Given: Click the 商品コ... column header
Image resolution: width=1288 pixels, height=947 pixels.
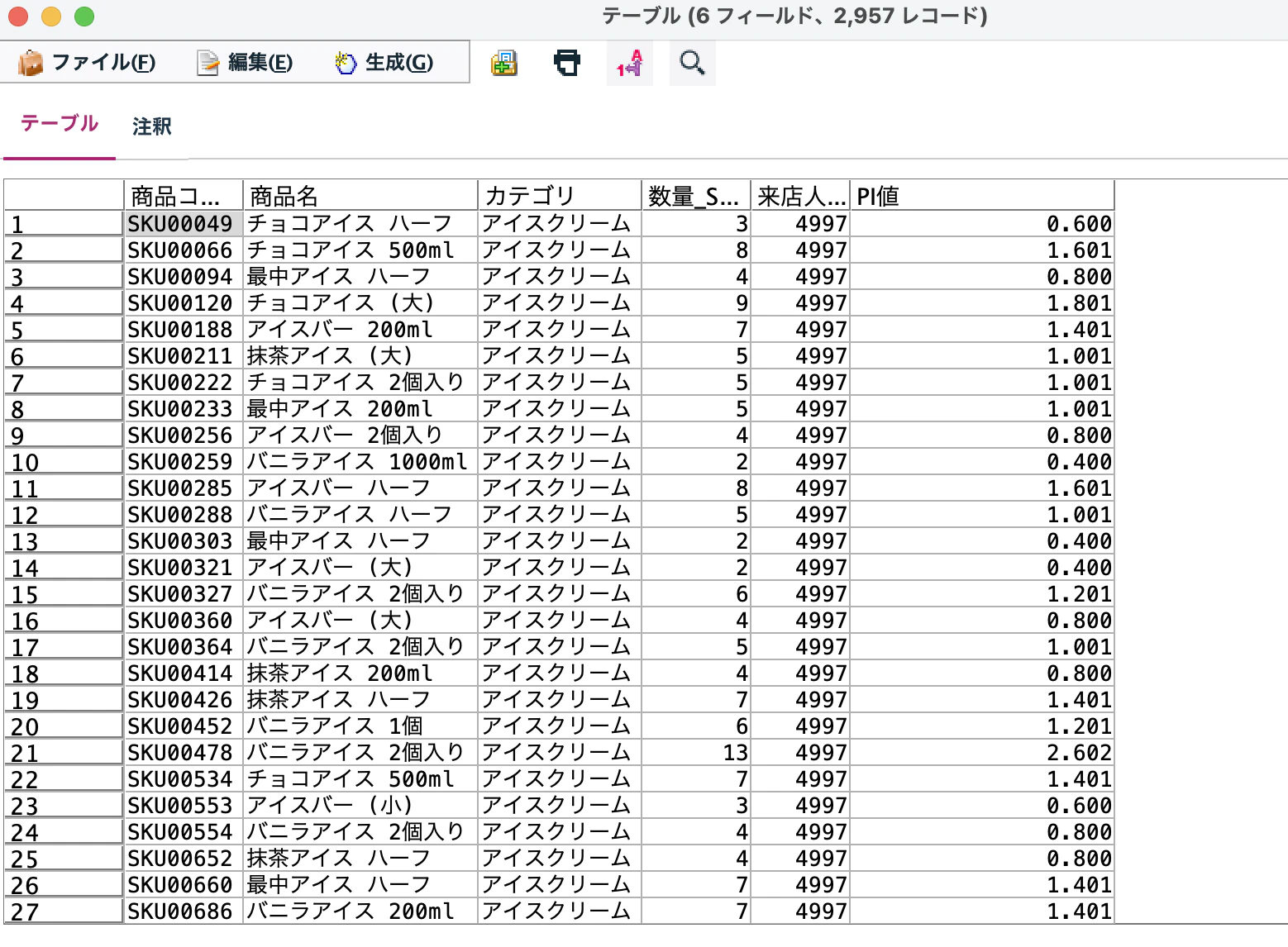Looking at the screenshot, I should click(184, 196).
